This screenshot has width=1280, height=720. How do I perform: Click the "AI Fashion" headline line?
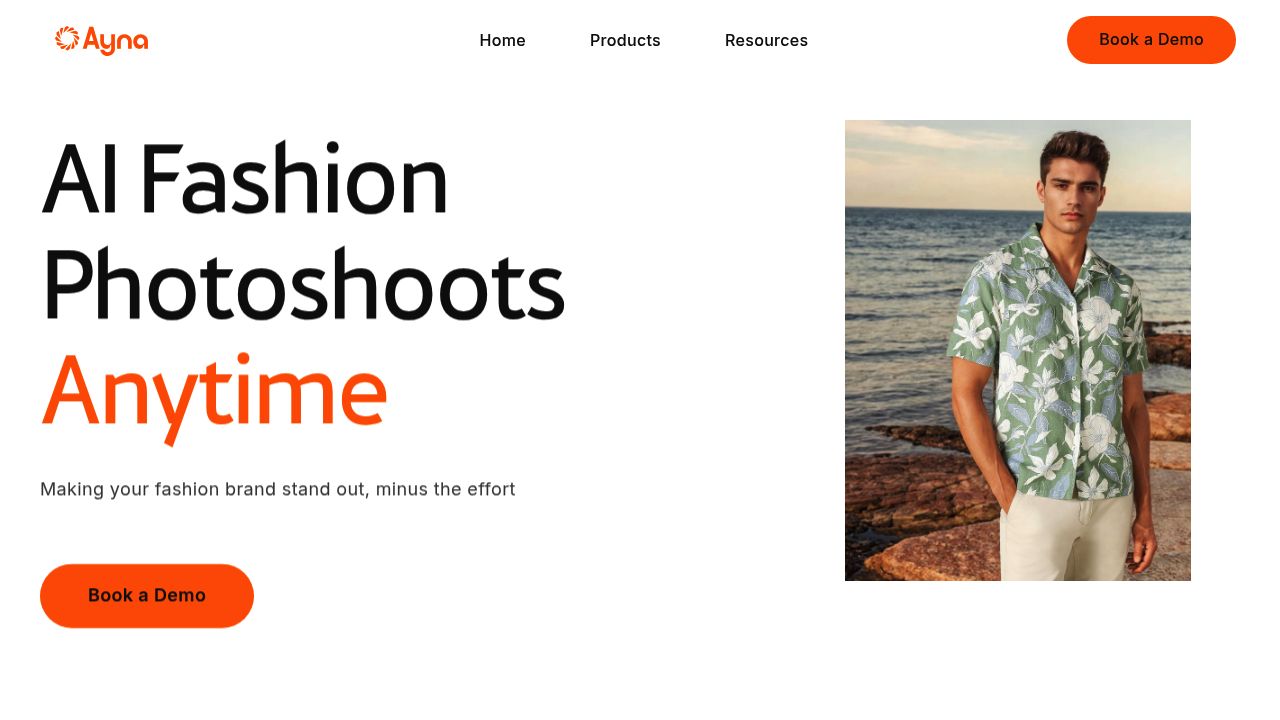coord(245,180)
